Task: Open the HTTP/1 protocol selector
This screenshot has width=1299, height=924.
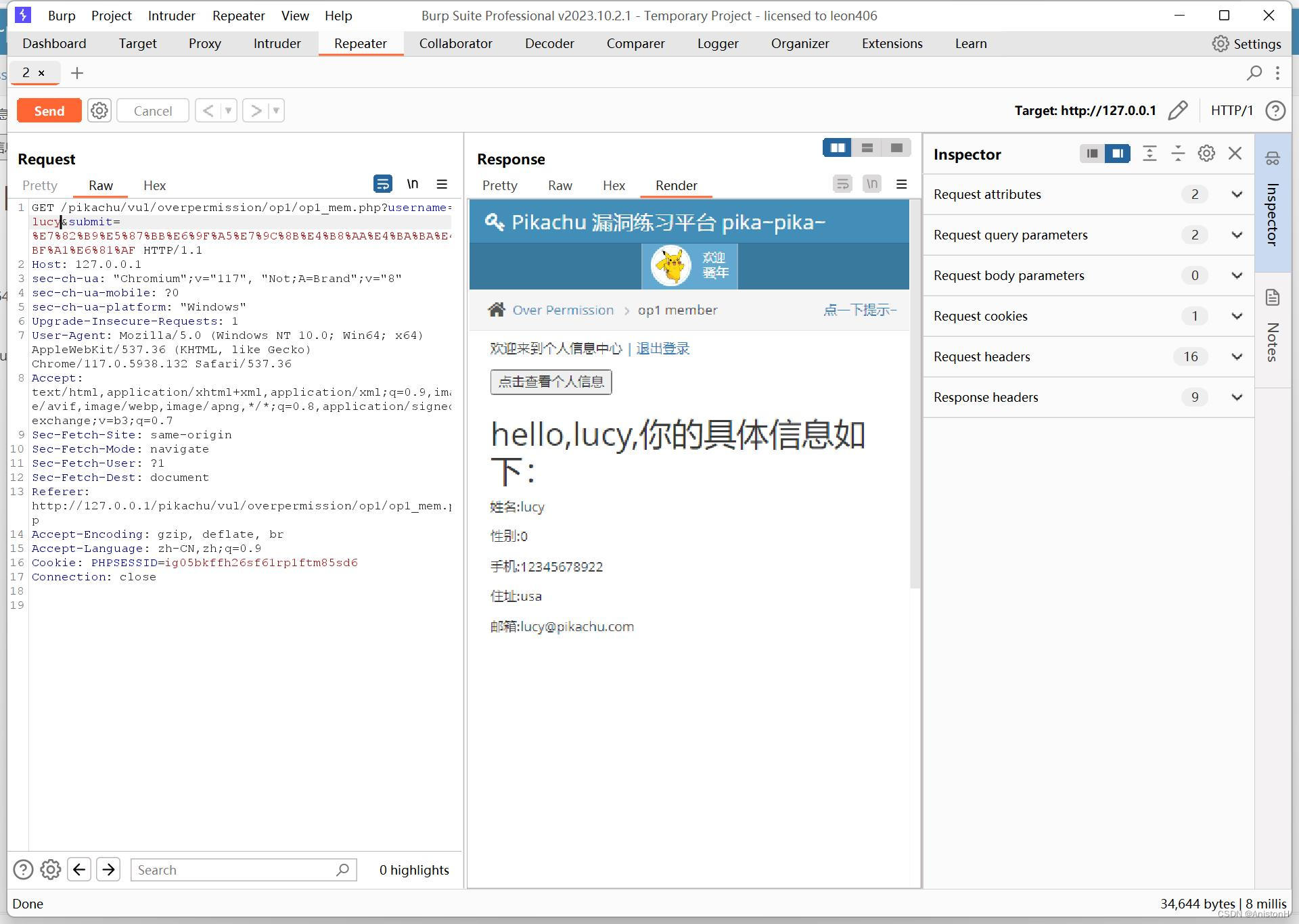Action: tap(1232, 110)
